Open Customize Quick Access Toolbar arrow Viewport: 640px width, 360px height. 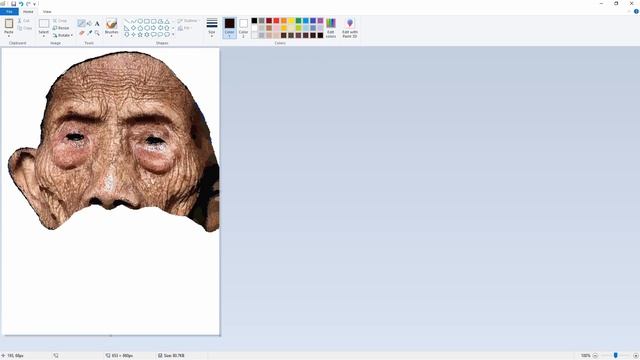coord(34,4)
